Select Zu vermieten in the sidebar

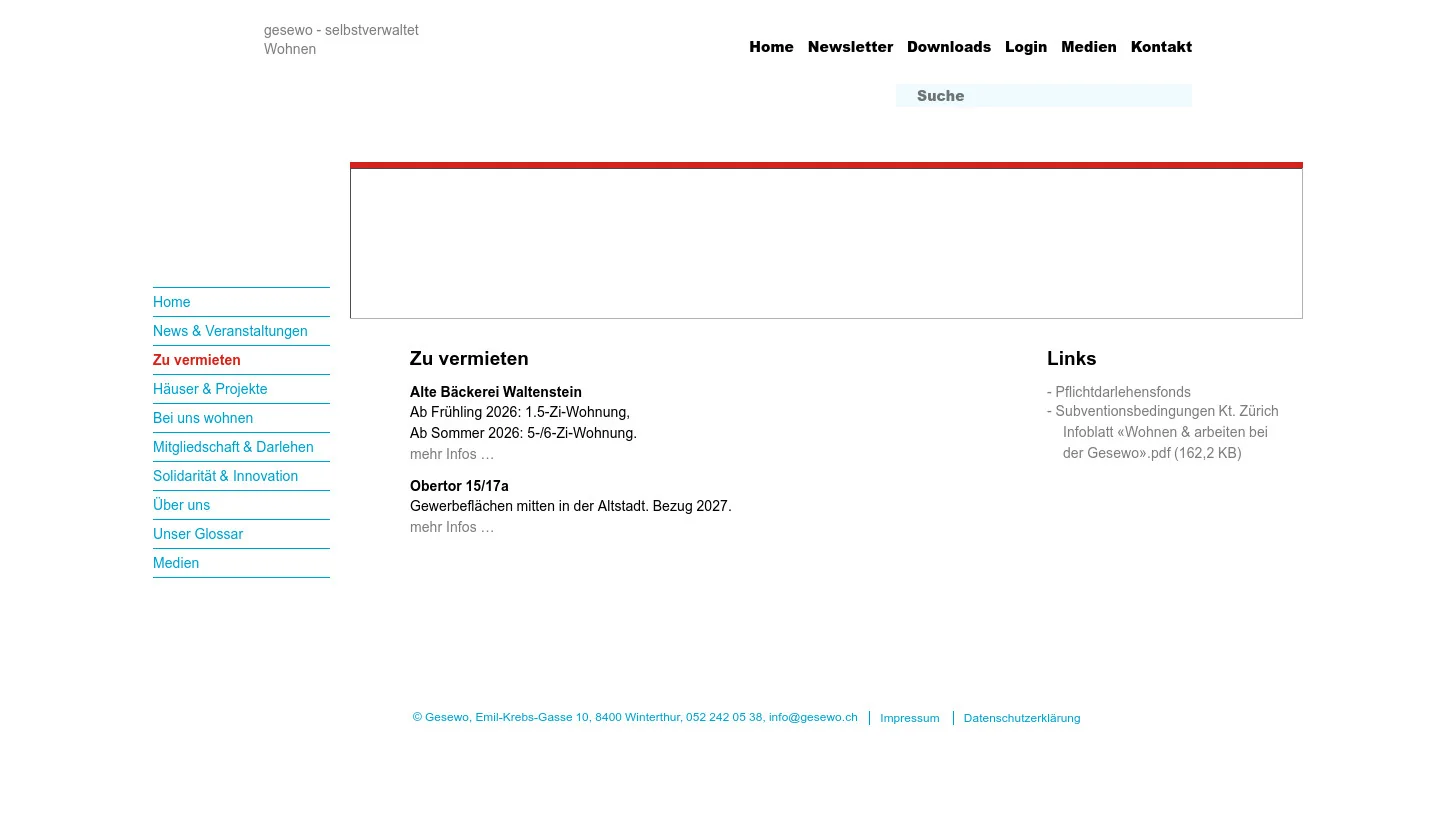(x=197, y=360)
